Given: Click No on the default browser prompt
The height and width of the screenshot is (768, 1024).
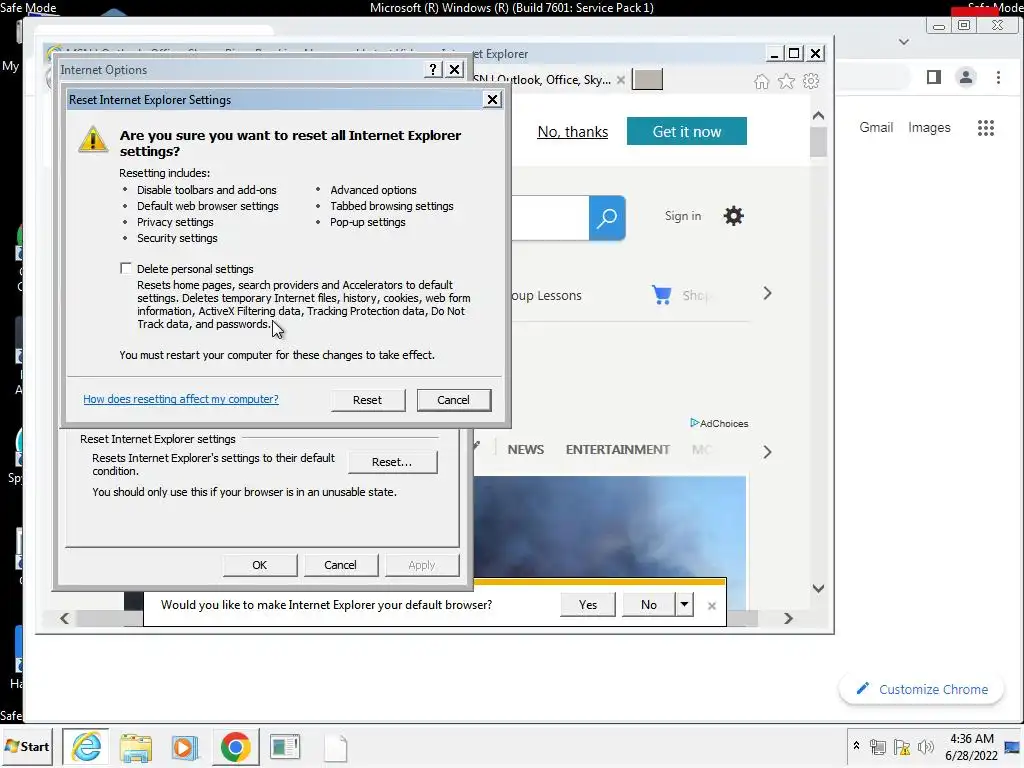Looking at the screenshot, I should (648, 605).
